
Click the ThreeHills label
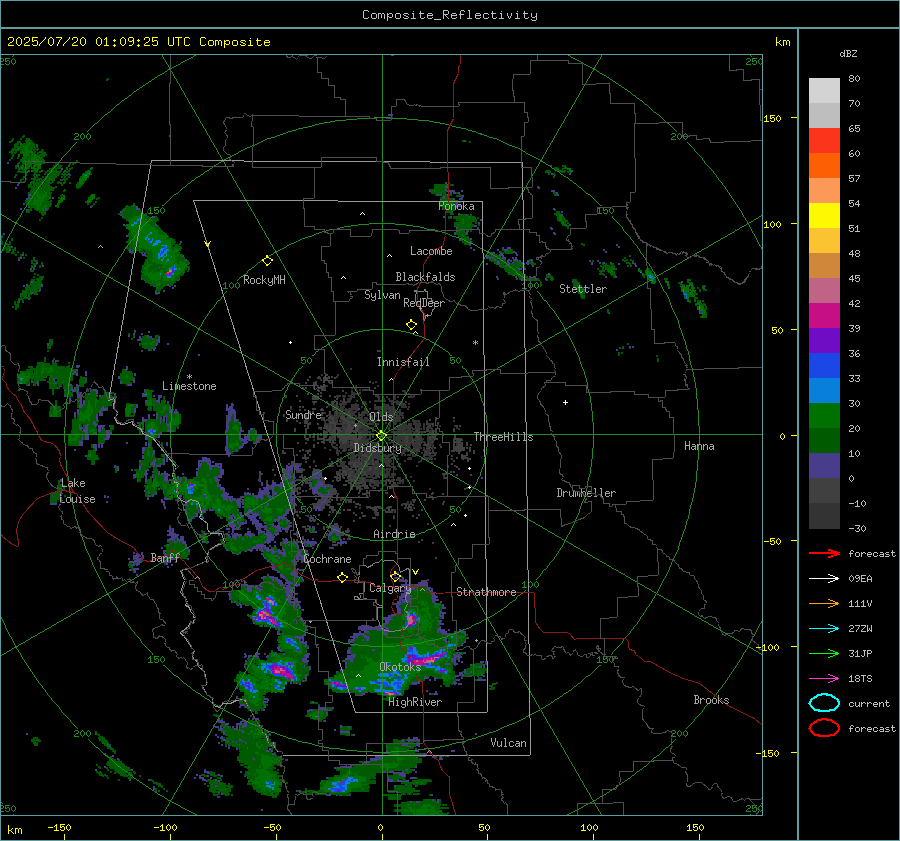(503, 437)
